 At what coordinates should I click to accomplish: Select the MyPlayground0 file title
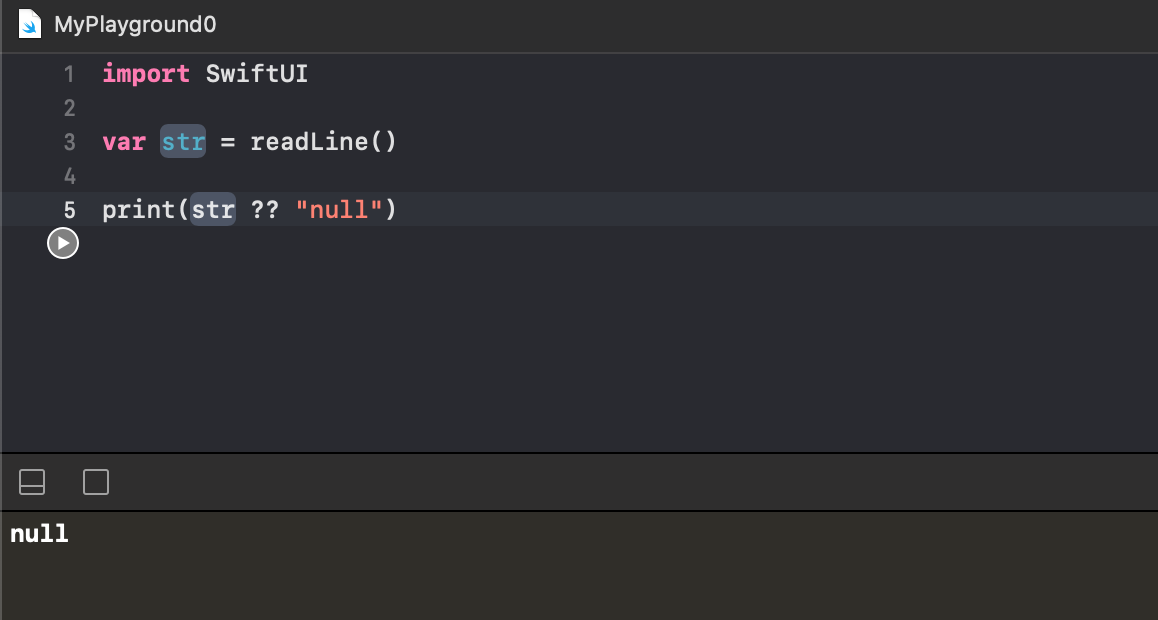135,24
